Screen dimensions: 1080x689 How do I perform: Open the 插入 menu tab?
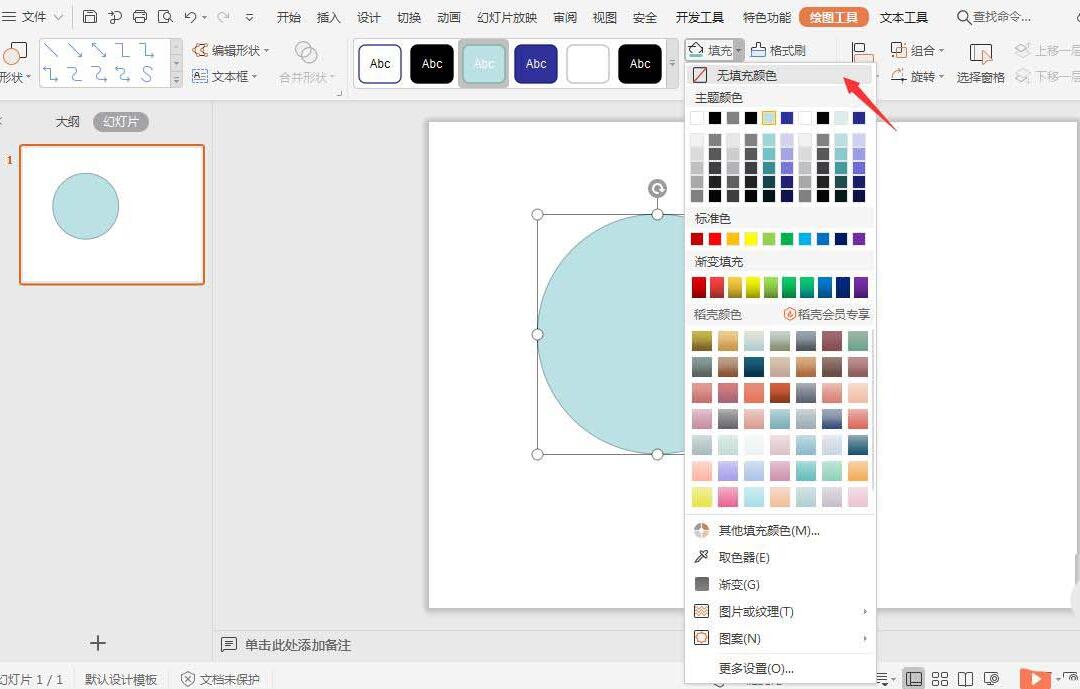coord(328,16)
